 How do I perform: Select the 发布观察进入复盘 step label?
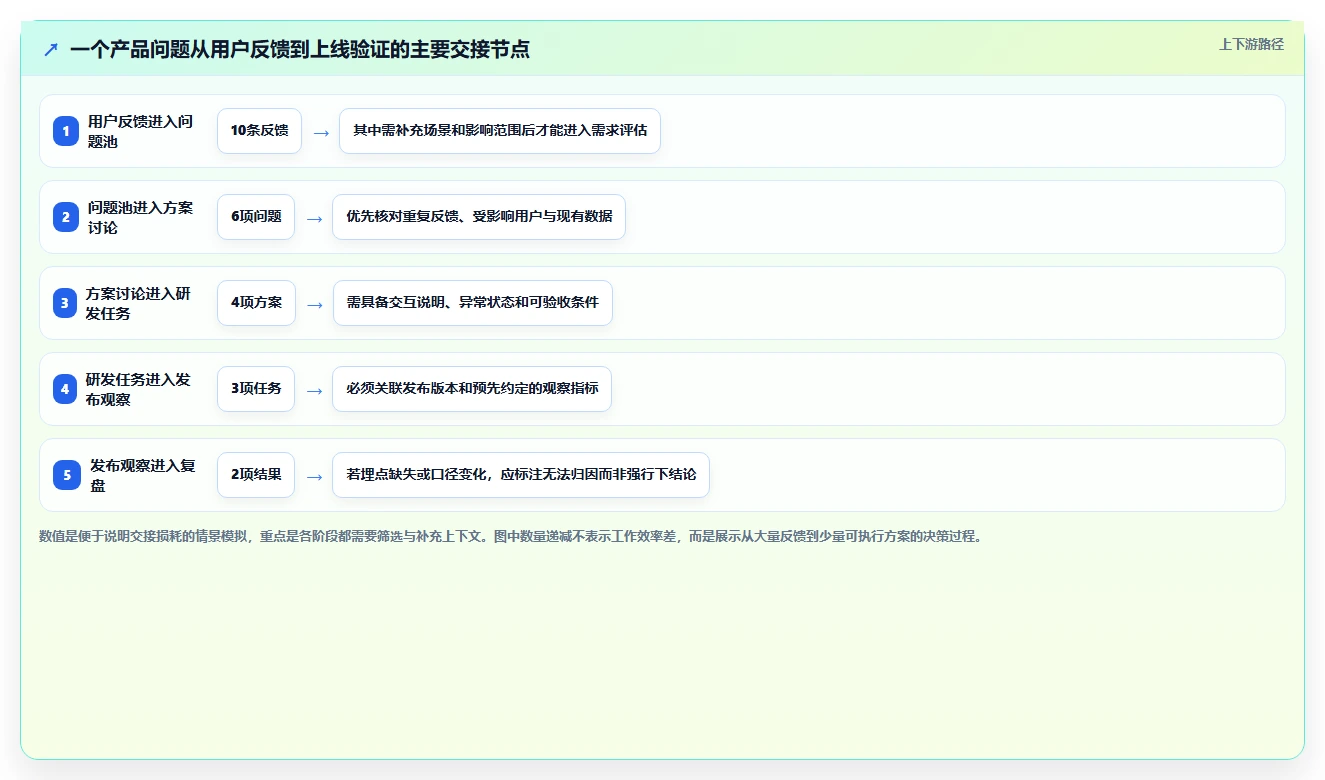point(143,475)
